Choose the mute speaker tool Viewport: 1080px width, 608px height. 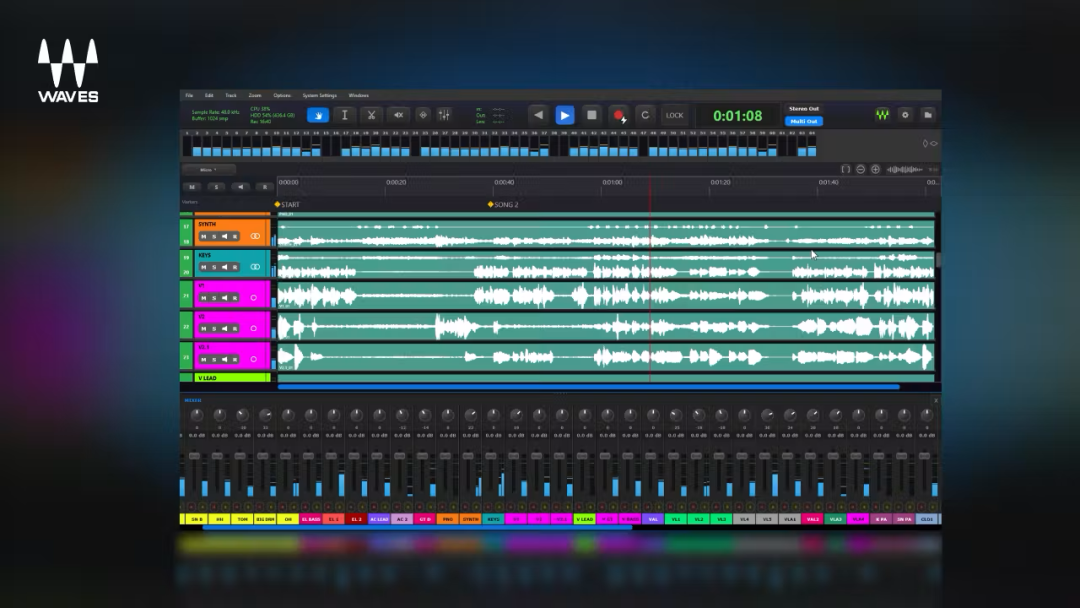point(398,115)
